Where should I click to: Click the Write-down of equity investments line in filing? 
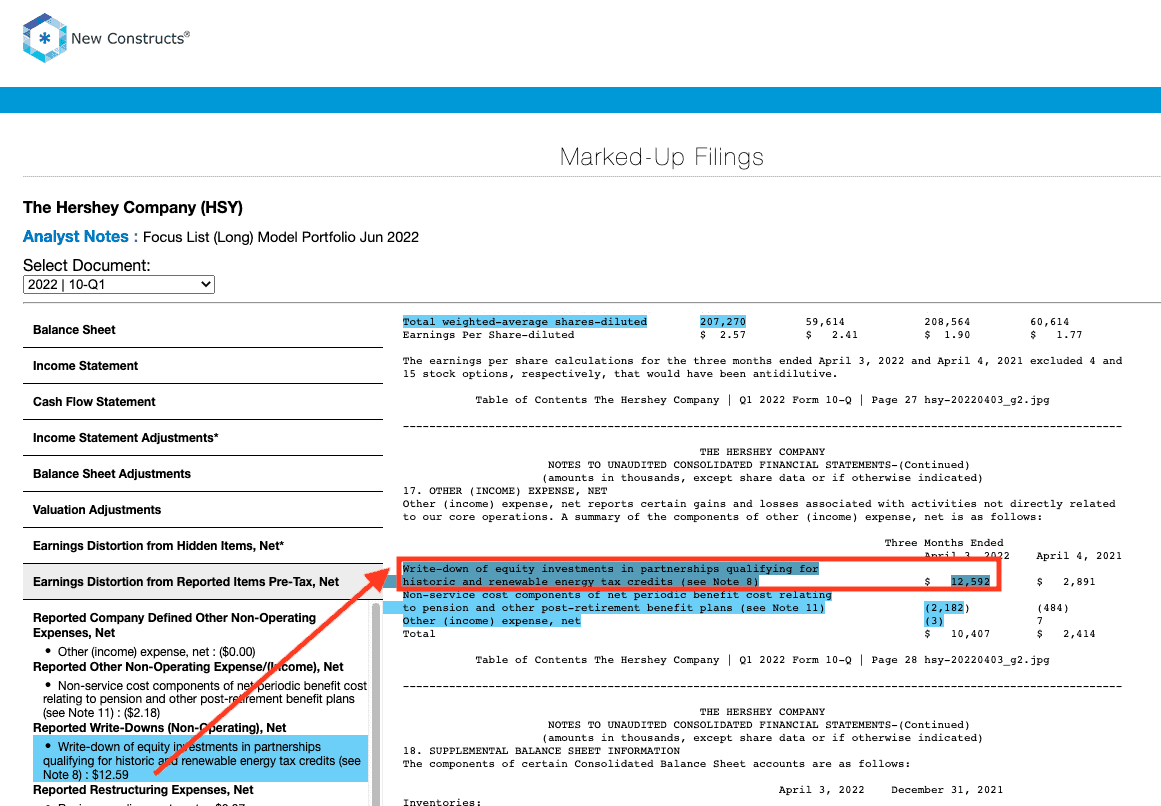pos(610,575)
